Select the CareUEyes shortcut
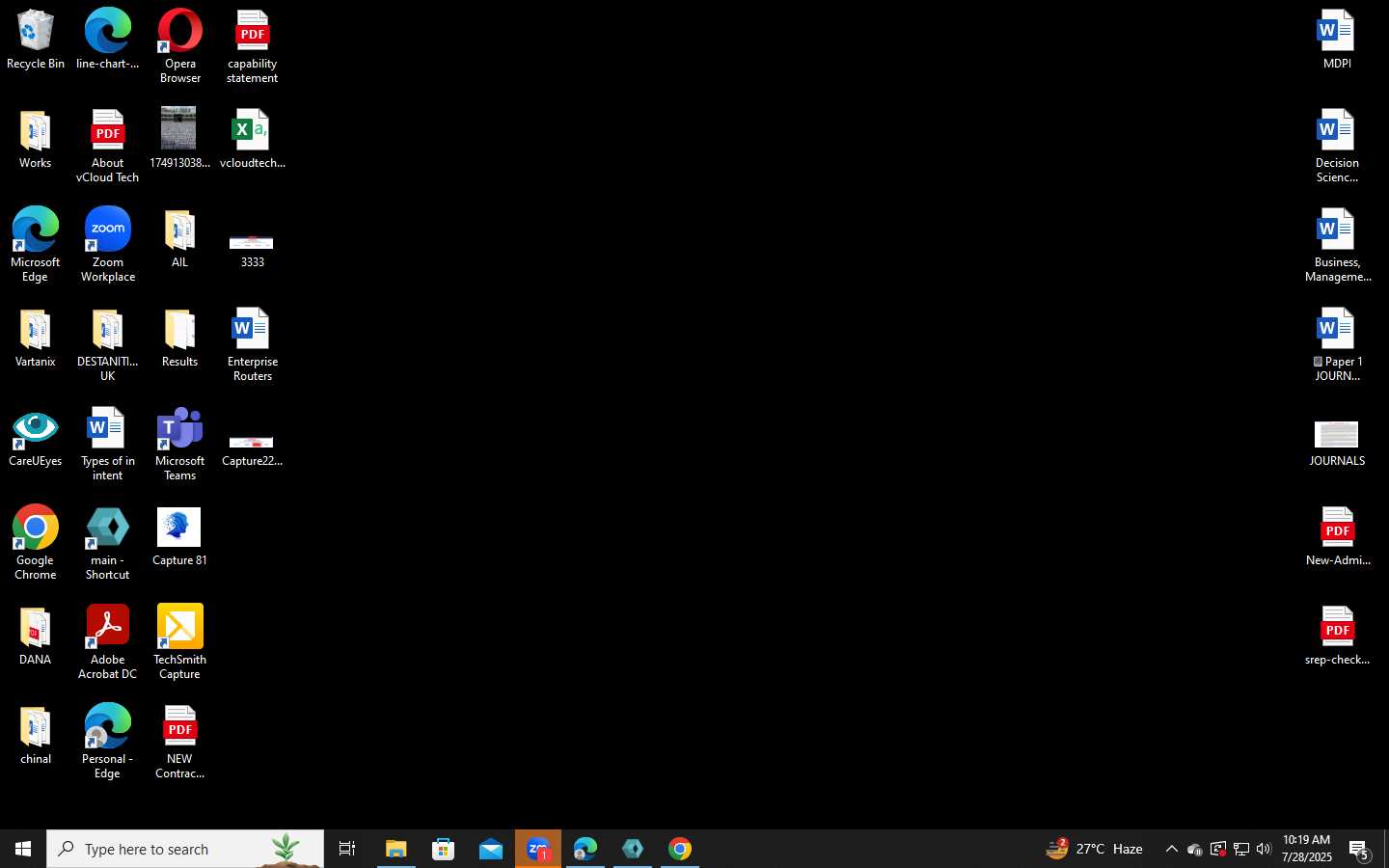Screen dimensions: 1389x868 [36, 437]
